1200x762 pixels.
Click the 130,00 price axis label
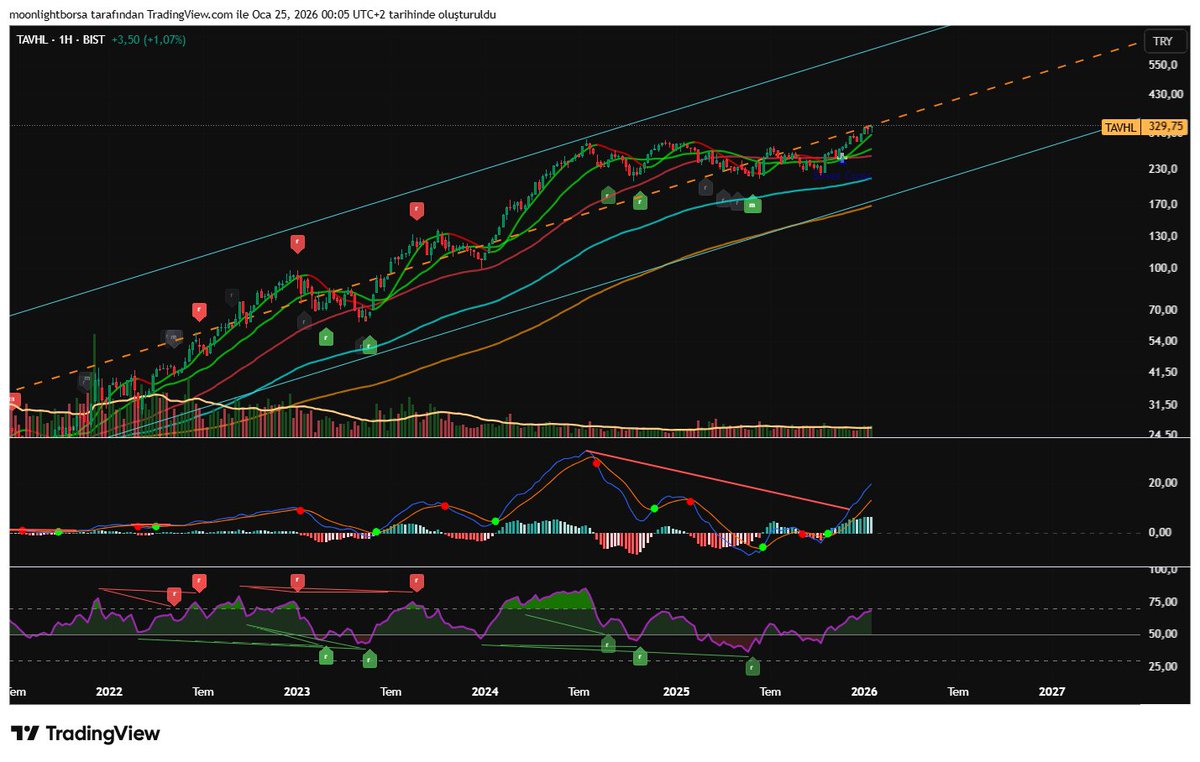point(1163,237)
